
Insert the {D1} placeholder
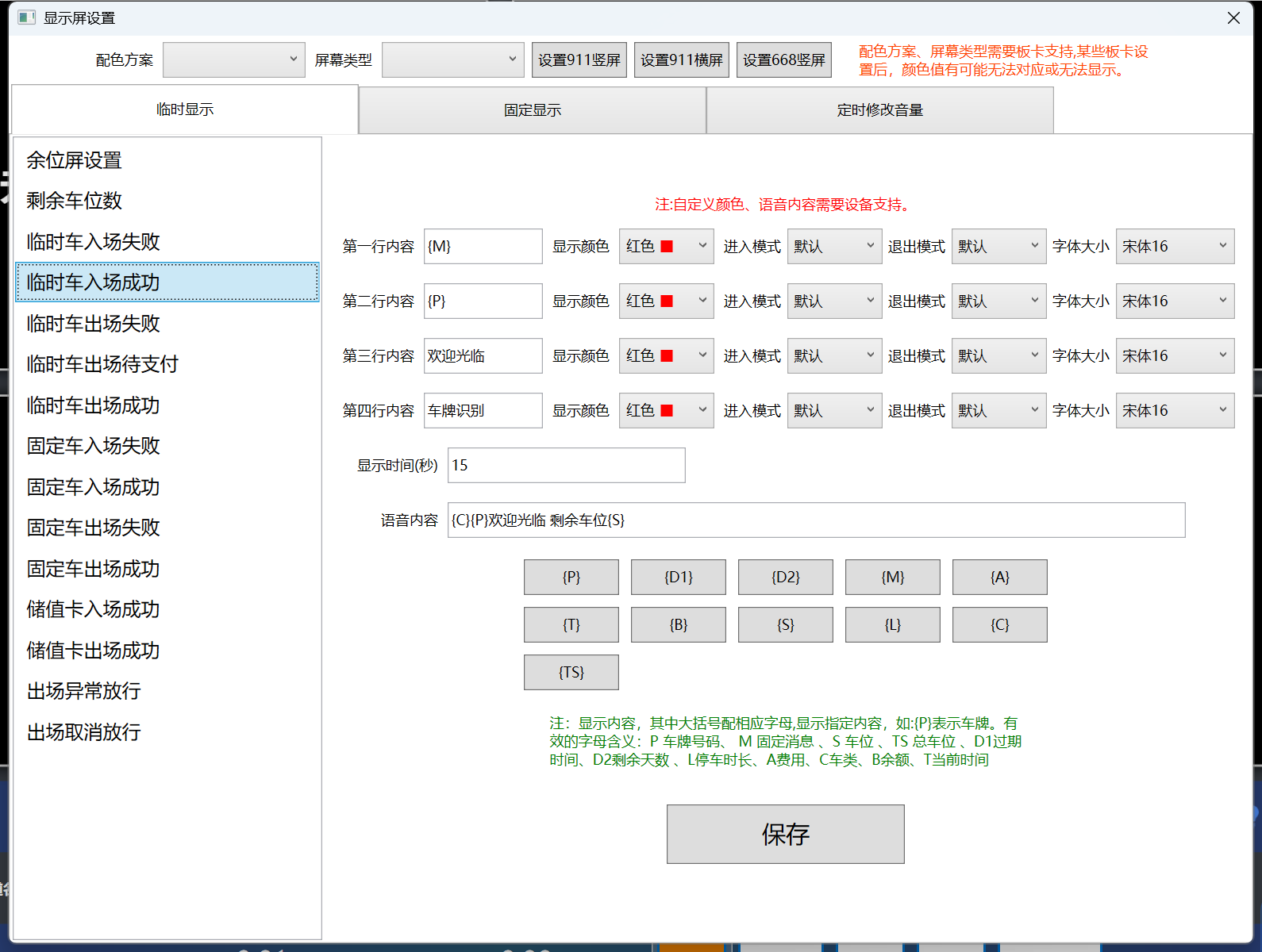click(x=679, y=577)
